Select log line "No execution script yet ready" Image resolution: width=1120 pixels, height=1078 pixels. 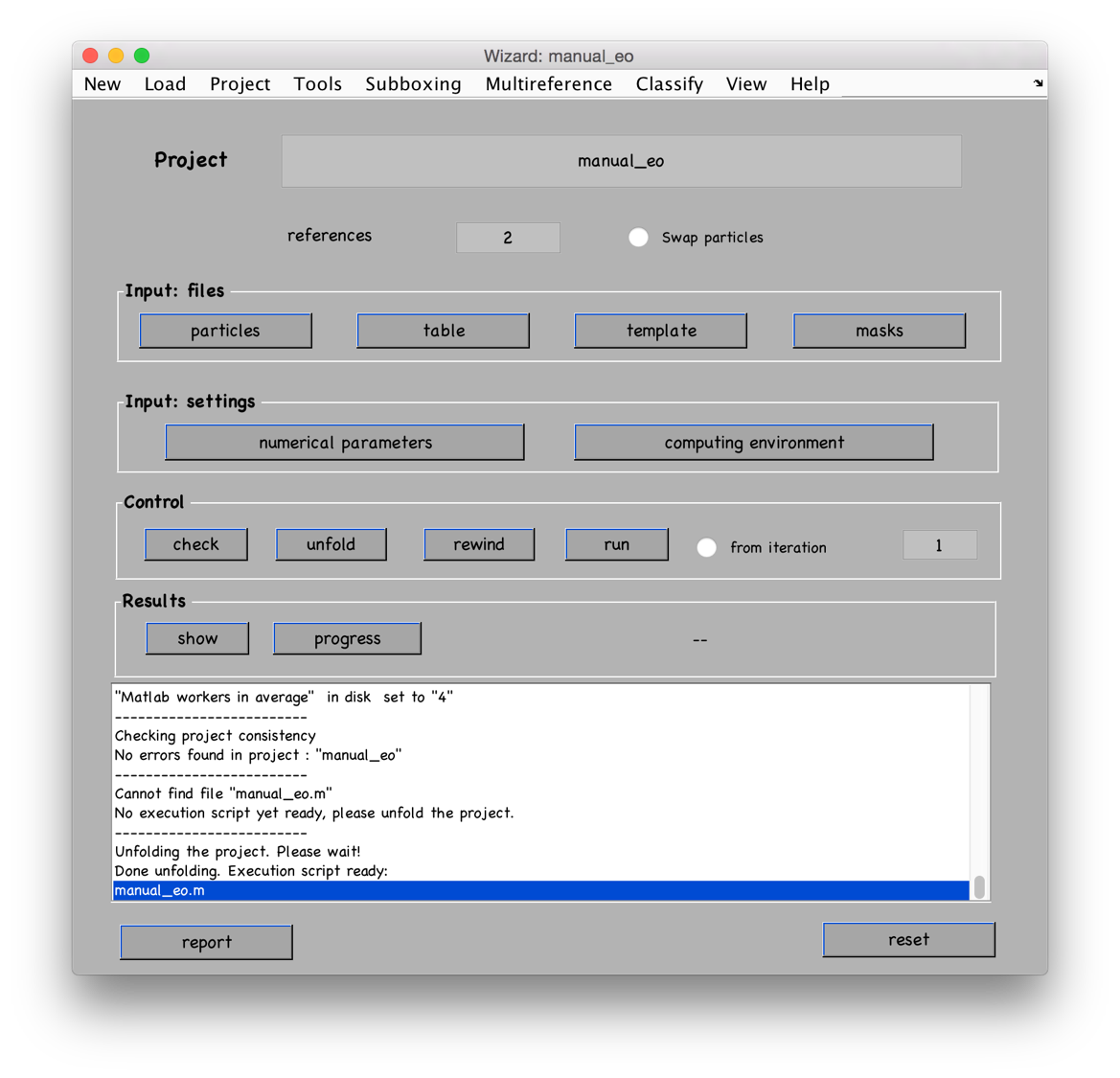(x=313, y=813)
